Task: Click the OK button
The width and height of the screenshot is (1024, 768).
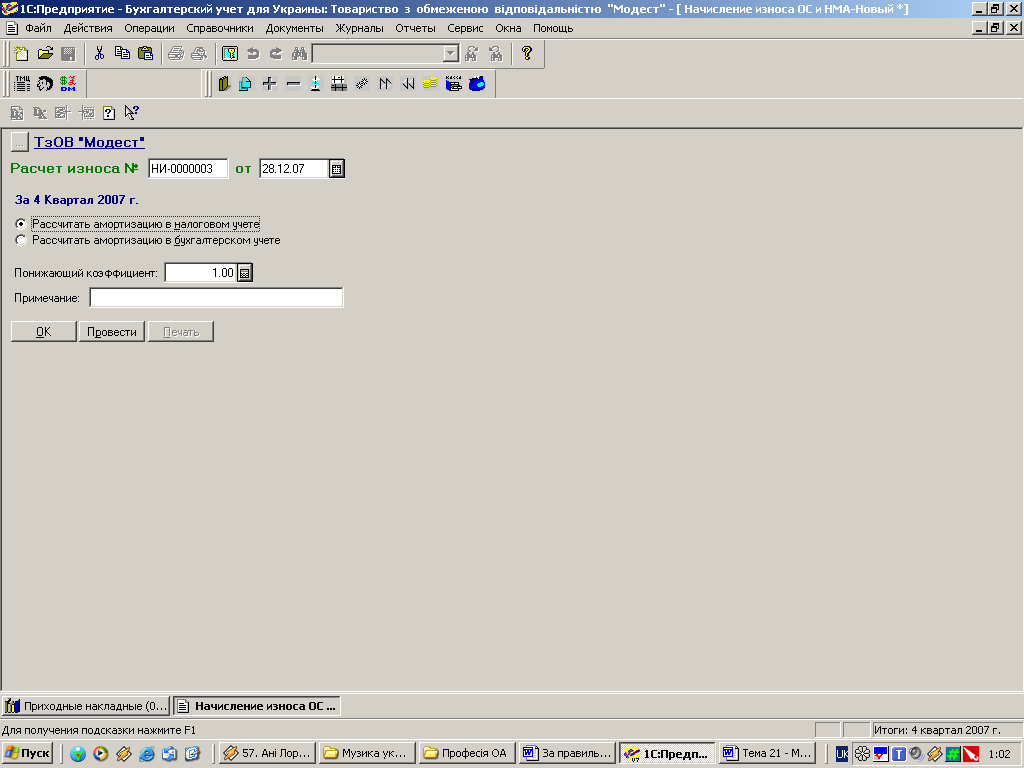Action: 44,332
